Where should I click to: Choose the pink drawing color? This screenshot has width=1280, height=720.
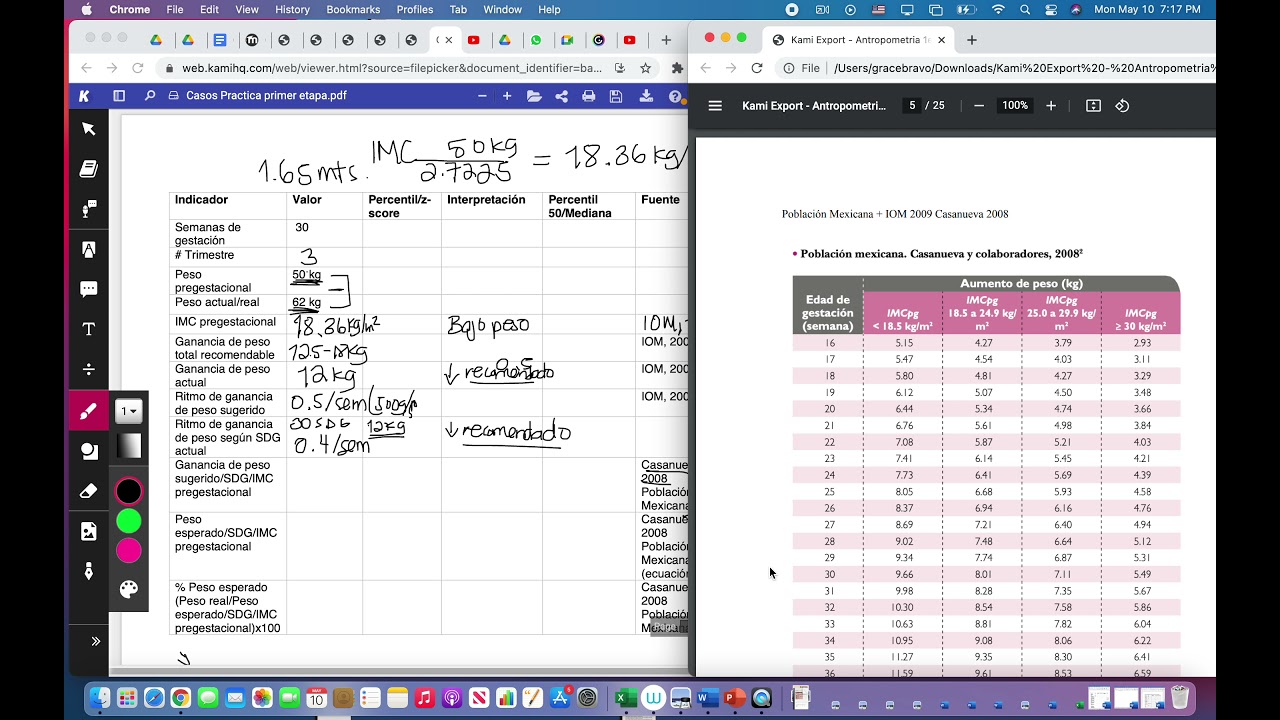129,551
